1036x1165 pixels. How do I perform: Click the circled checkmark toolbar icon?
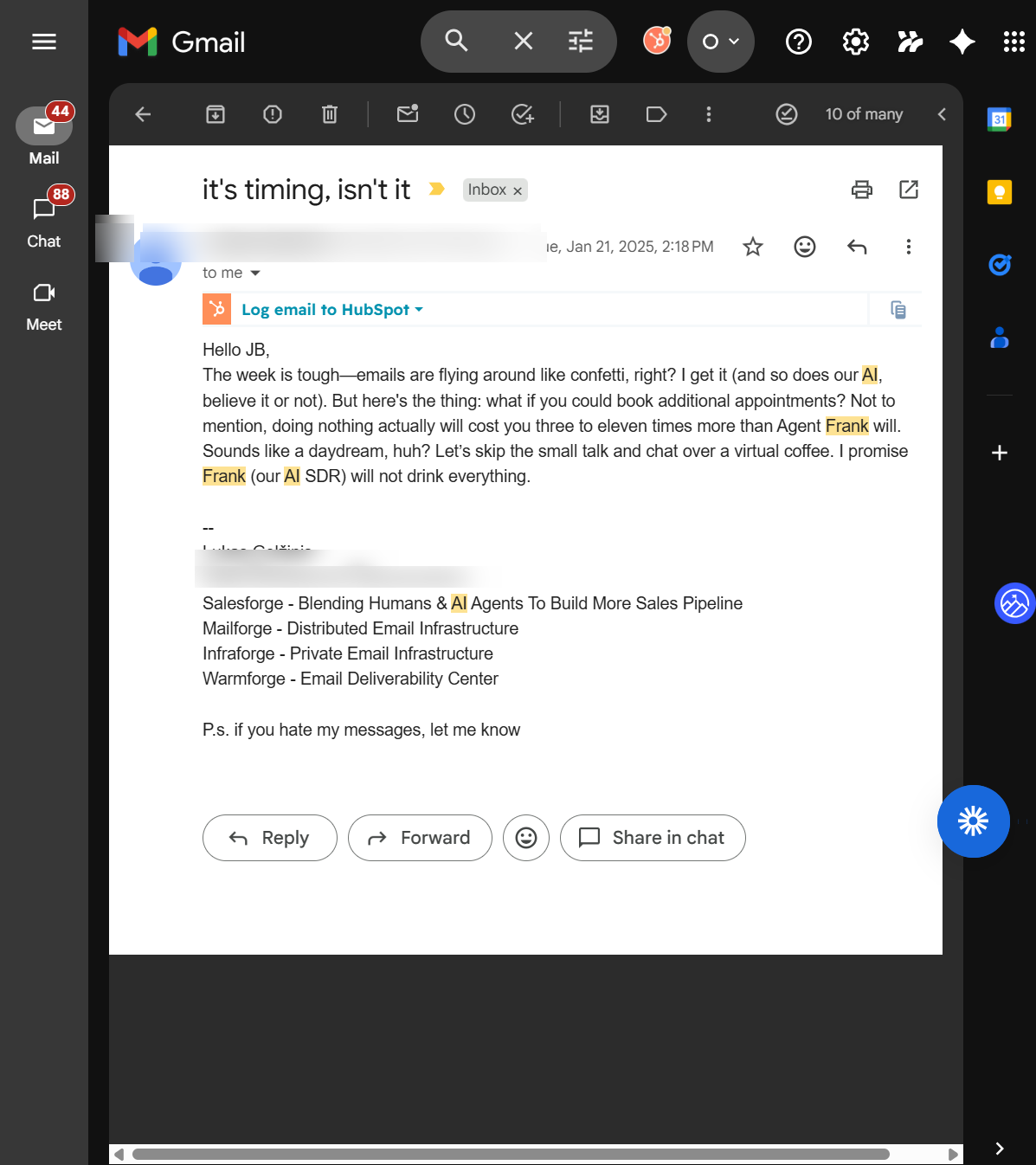tap(787, 114)
